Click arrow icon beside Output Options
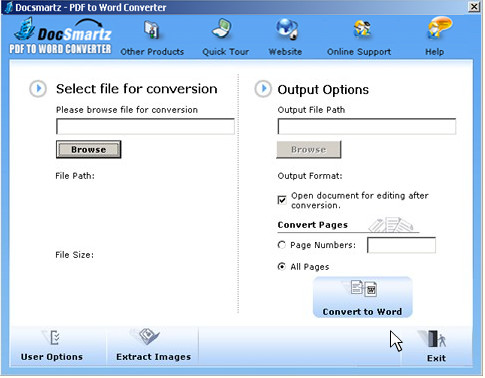 tap(263, 89)
